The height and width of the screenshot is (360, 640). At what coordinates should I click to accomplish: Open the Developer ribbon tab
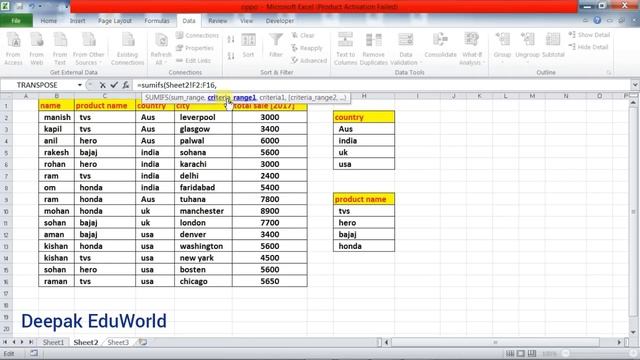point(280,20)
